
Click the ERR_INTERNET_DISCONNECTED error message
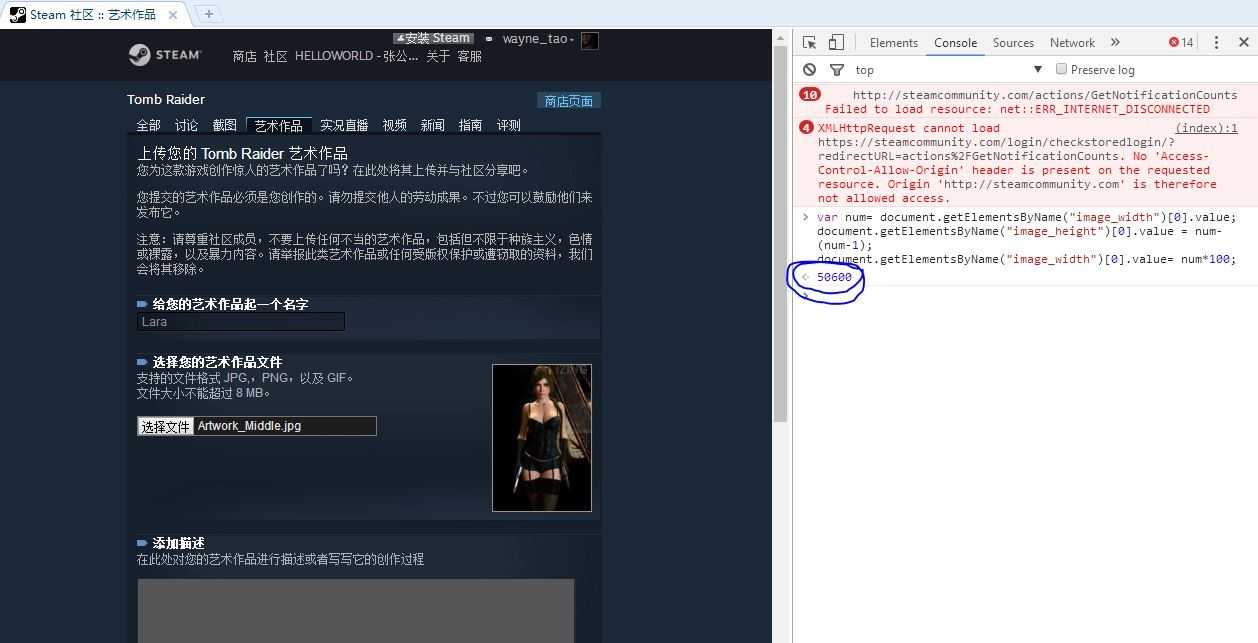1017,109
